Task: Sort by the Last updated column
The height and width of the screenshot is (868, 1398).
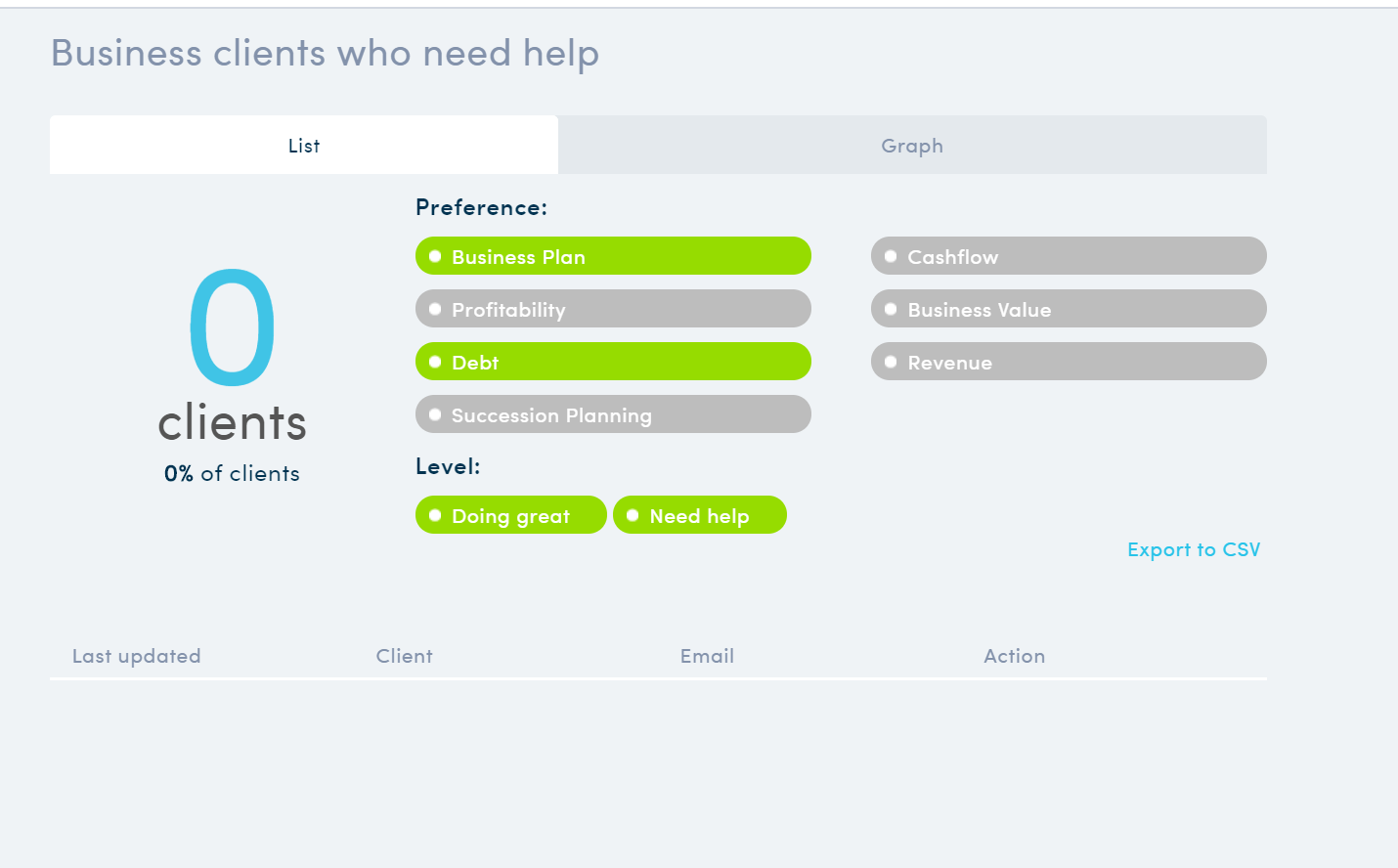Action: pyautogui.click(x=137, y=656)
